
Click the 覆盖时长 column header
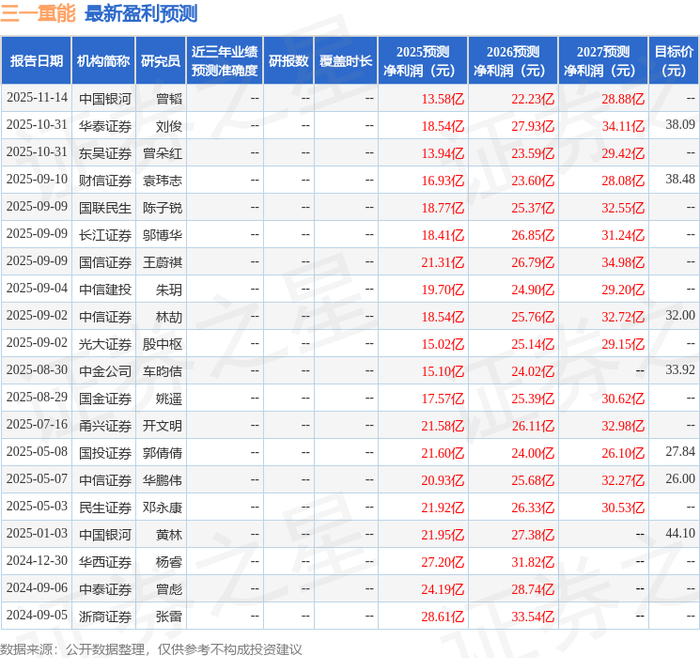pos(346,61)
